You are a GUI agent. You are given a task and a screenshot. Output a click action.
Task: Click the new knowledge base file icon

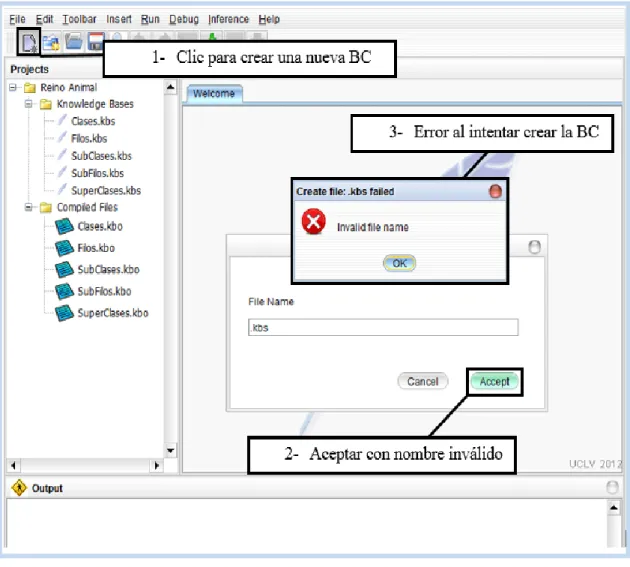(x=29, y=42)
